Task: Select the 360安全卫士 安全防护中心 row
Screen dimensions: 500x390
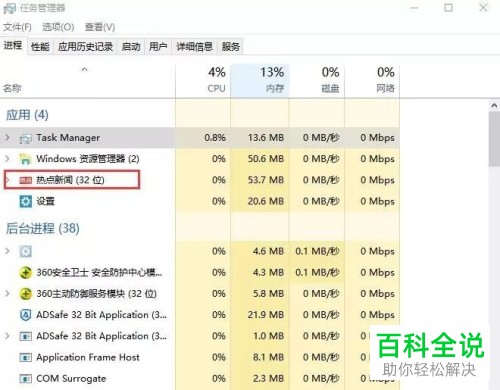Action: coord(200,272)
